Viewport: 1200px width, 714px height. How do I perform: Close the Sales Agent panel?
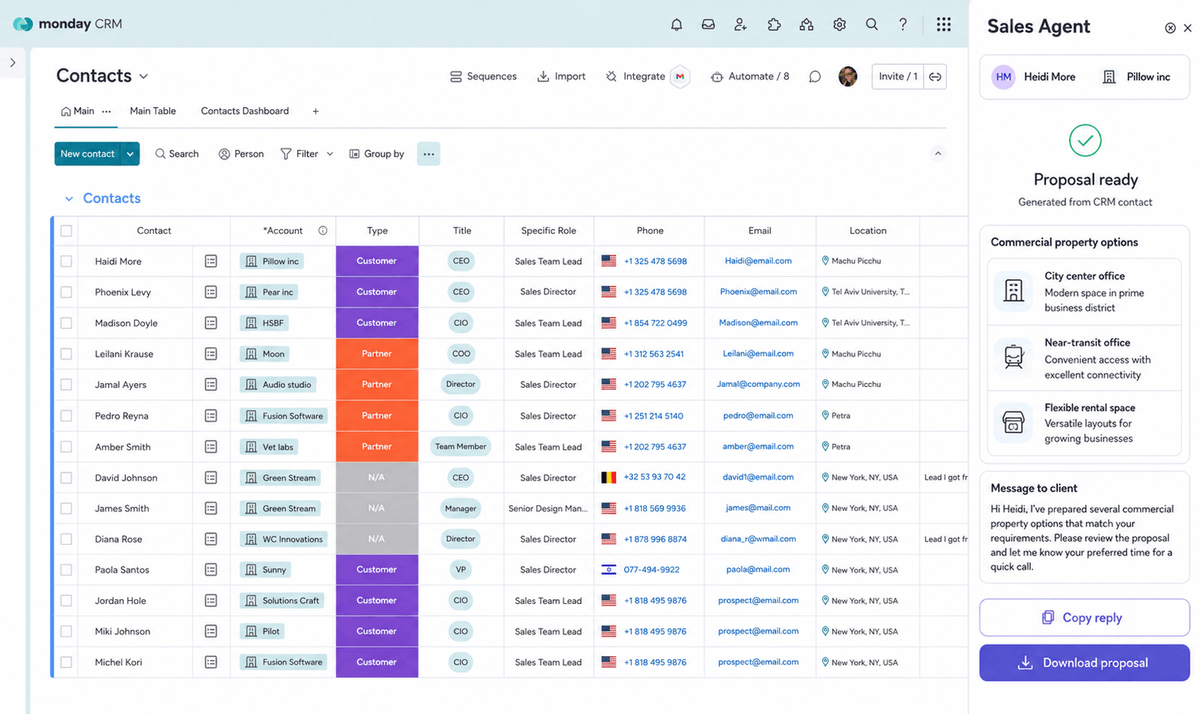coord(1188,28)
